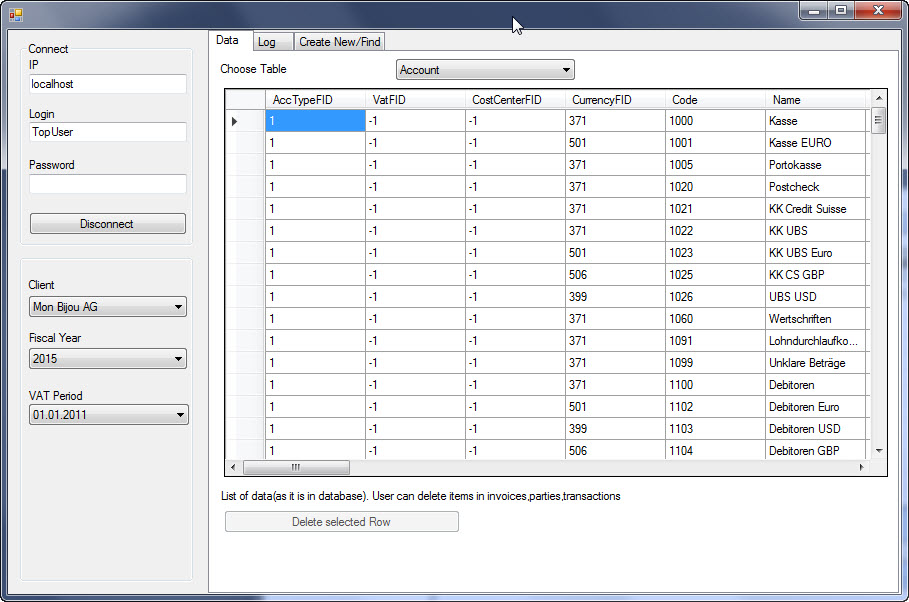
Task: Open the VAT Period dropdown
Action: pyautogui.click(x=108, y=414)
